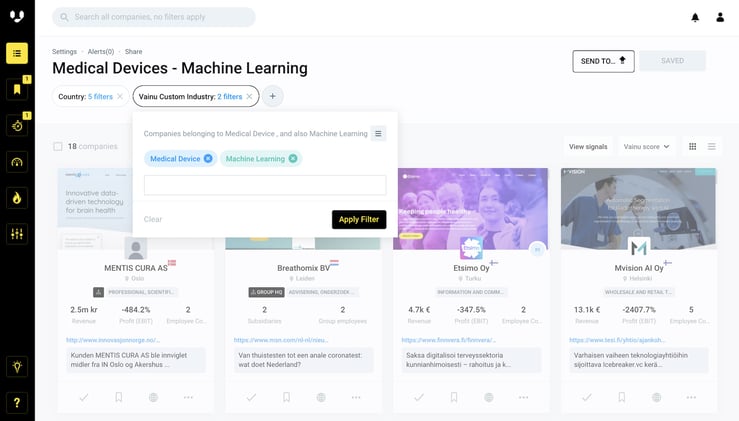Open the speedometer dashboard sidebar icon

(17, 161)
